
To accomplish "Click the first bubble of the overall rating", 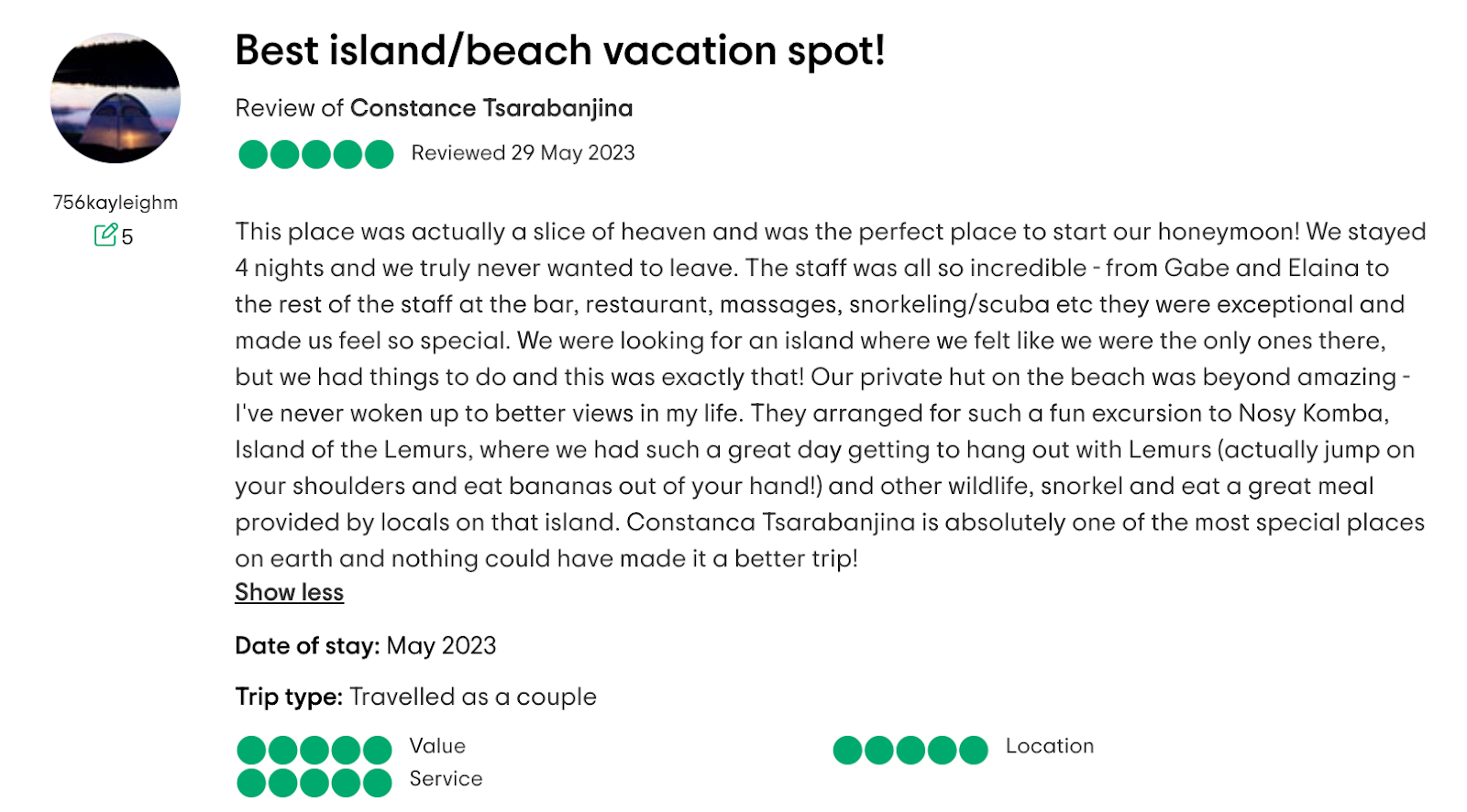I will [253, 154].
